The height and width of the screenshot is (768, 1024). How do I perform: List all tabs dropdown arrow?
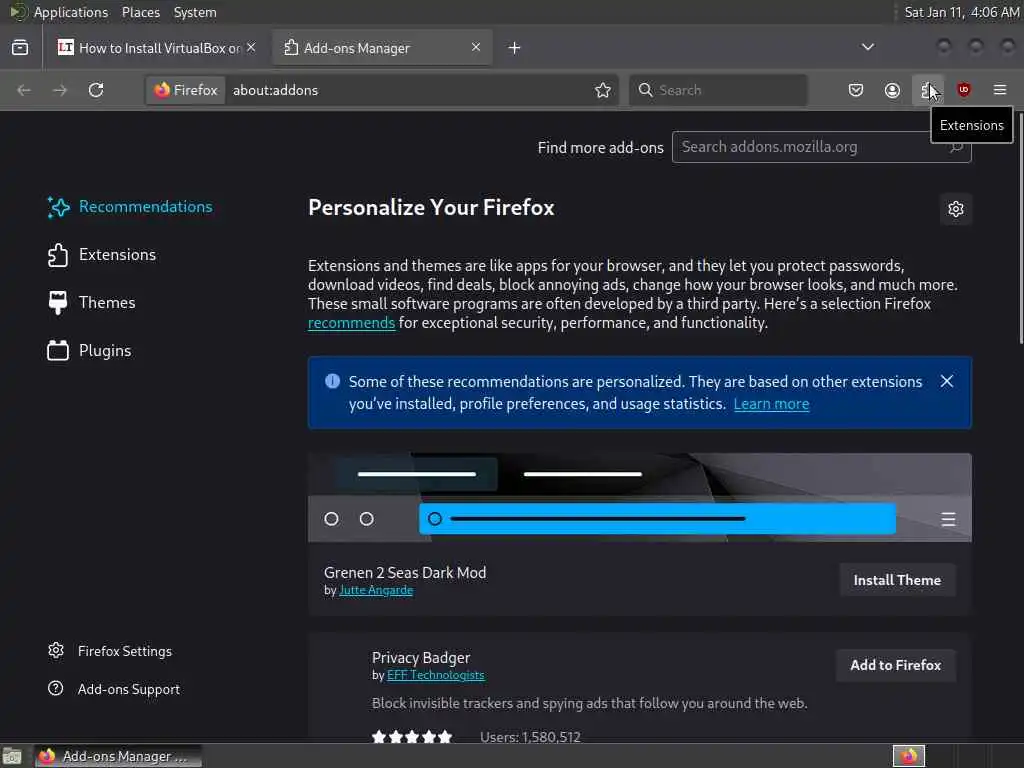coord(868,47)
